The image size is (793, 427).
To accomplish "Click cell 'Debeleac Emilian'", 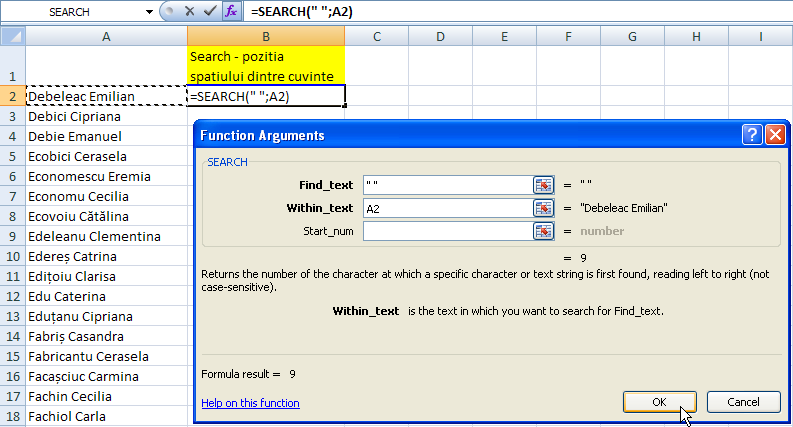I will 106,96.
